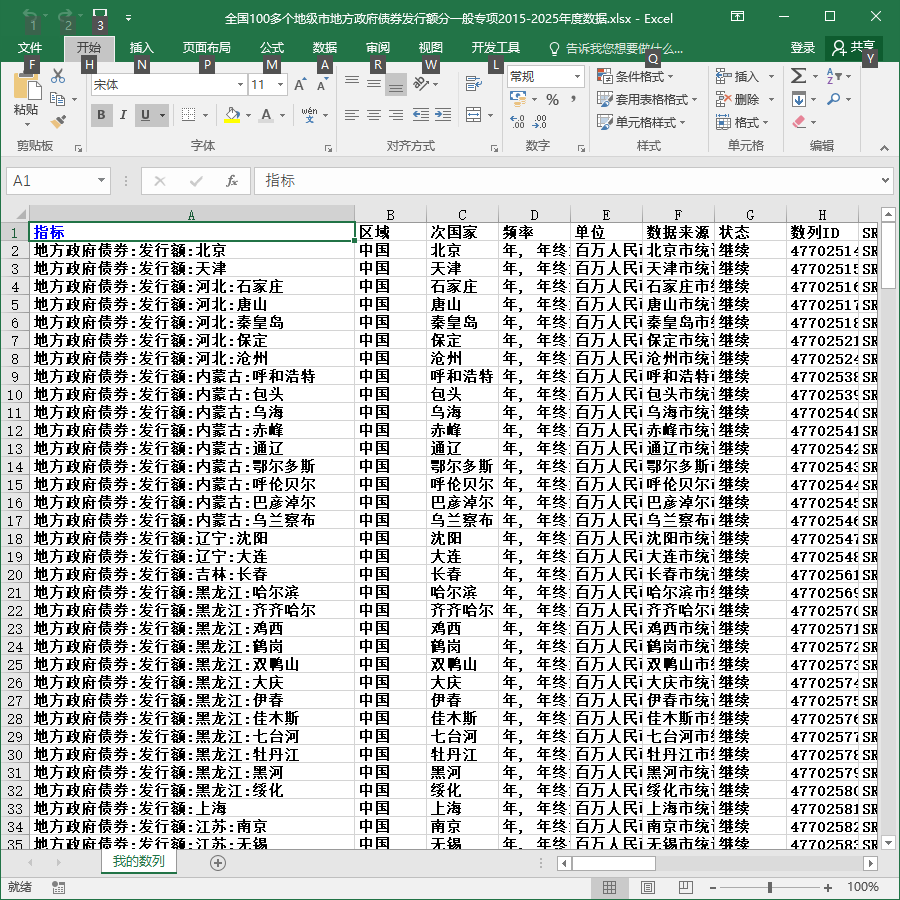This screenshot has width=900, height=900.
Task: Select the 我的数列 sheet tab
Action: pyautogui.click(x=138, y=861)
